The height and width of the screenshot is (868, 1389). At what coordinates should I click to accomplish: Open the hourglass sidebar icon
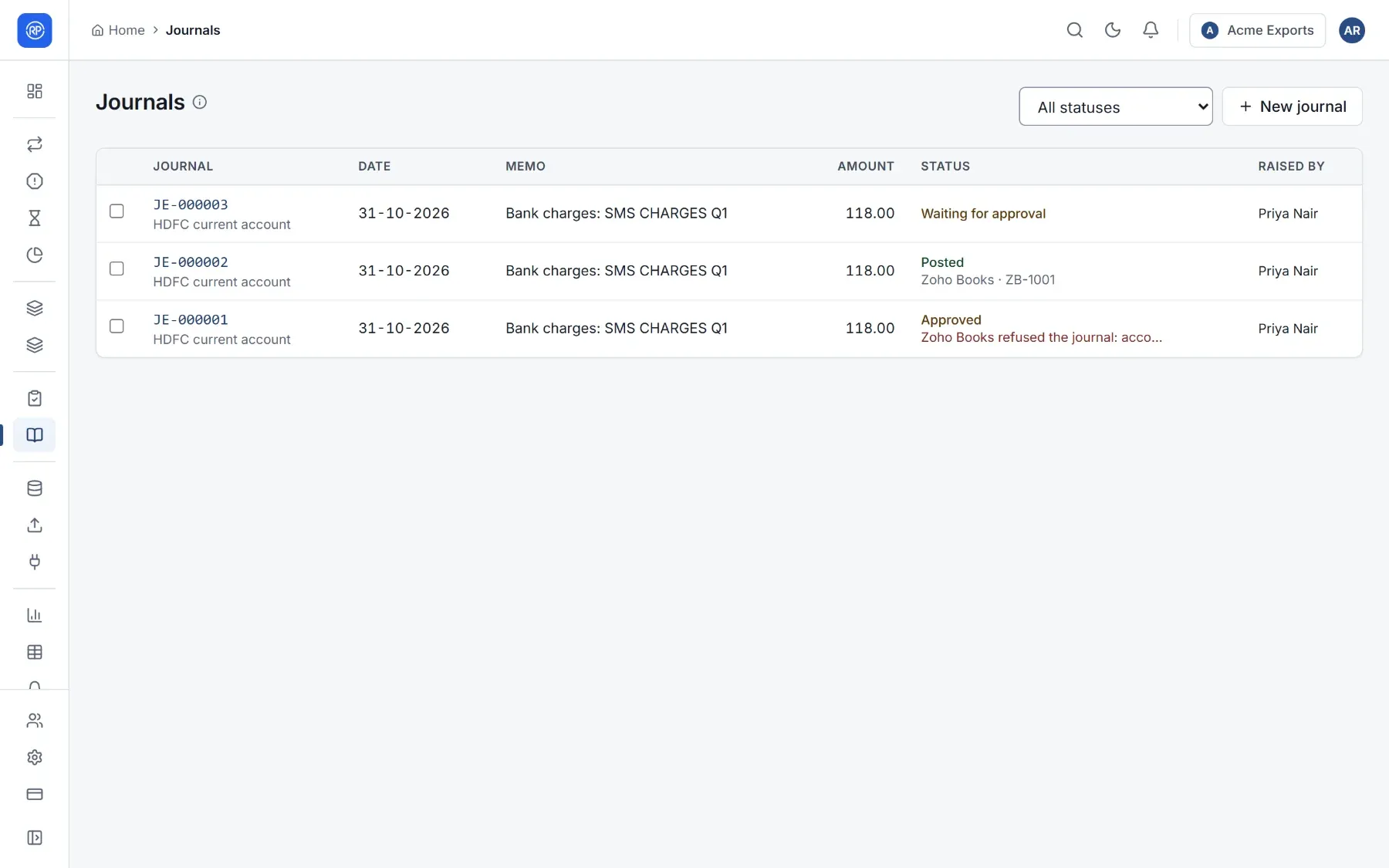[x=35, y=218]
